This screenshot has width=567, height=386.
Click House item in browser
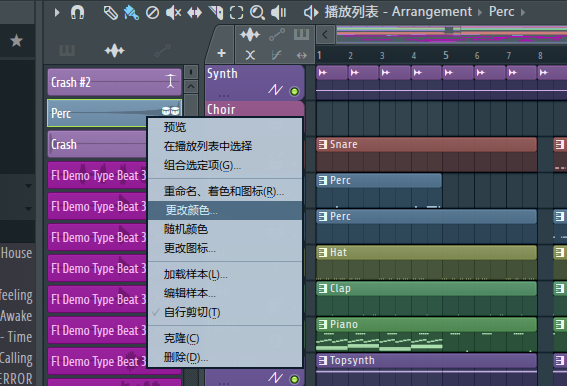pos(16,253)
